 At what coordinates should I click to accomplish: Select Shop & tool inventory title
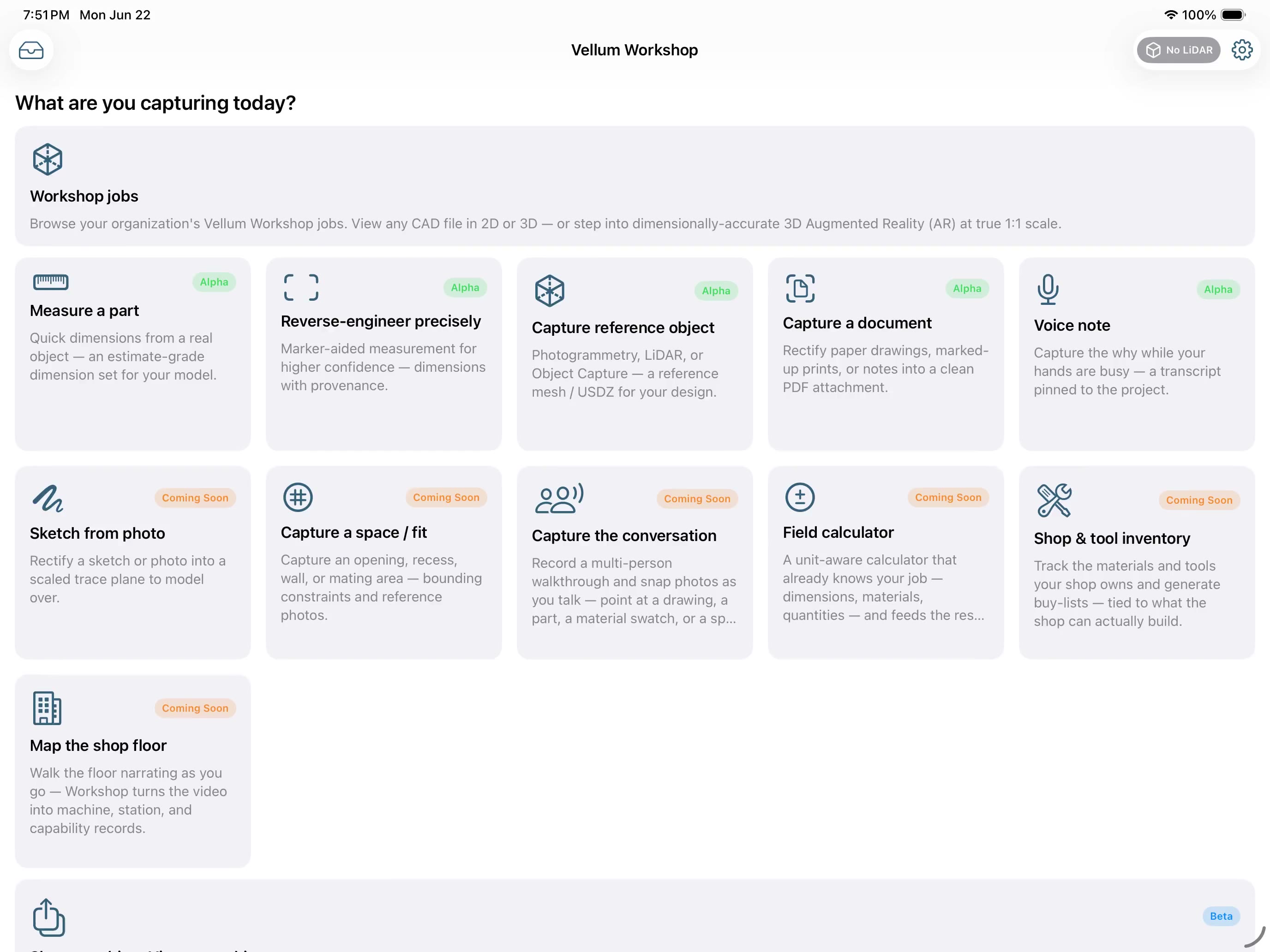pos(1112,539)
